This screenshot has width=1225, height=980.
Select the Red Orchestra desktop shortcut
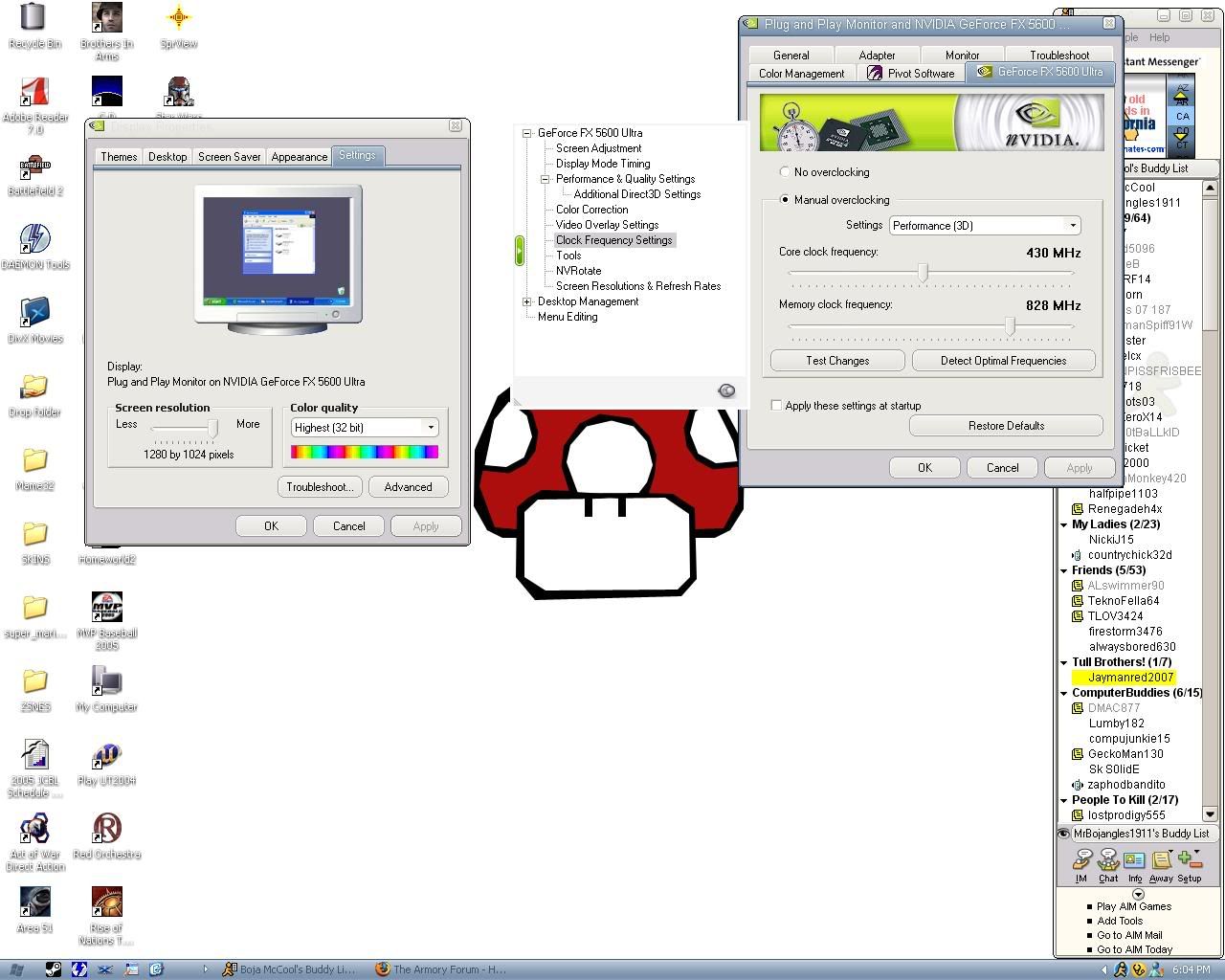click(x=106, y=835)
